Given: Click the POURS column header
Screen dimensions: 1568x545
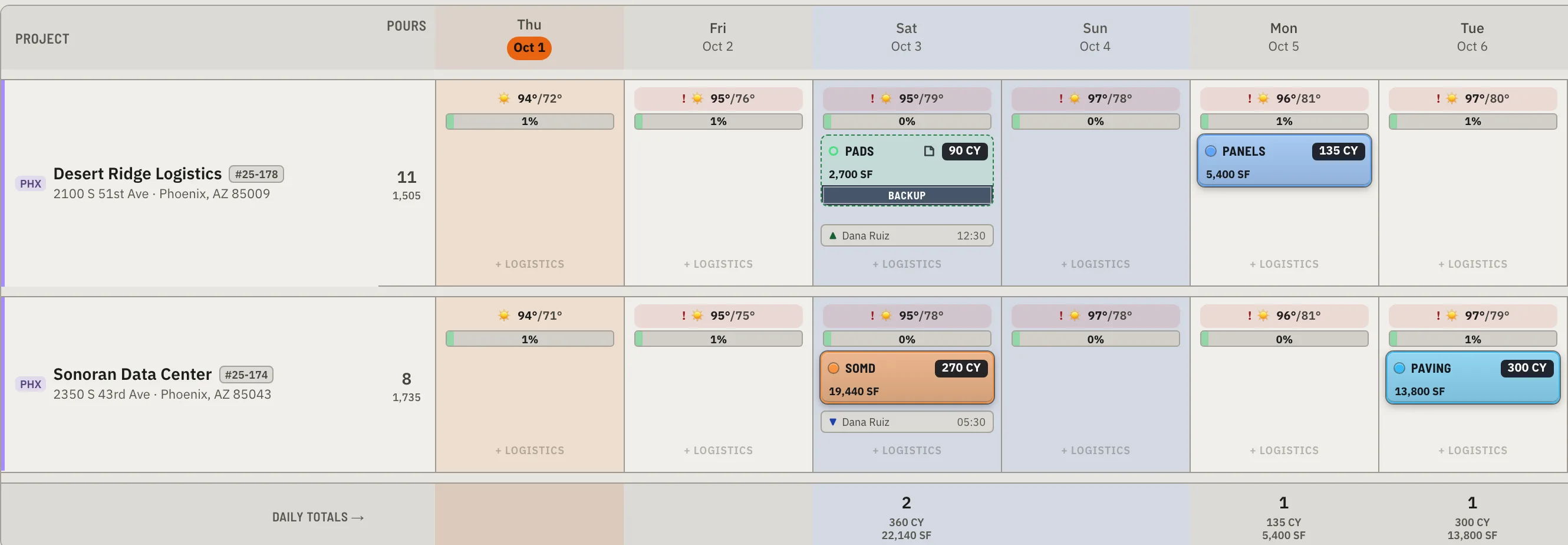Looking at the screenshot, I should point(406,25).
